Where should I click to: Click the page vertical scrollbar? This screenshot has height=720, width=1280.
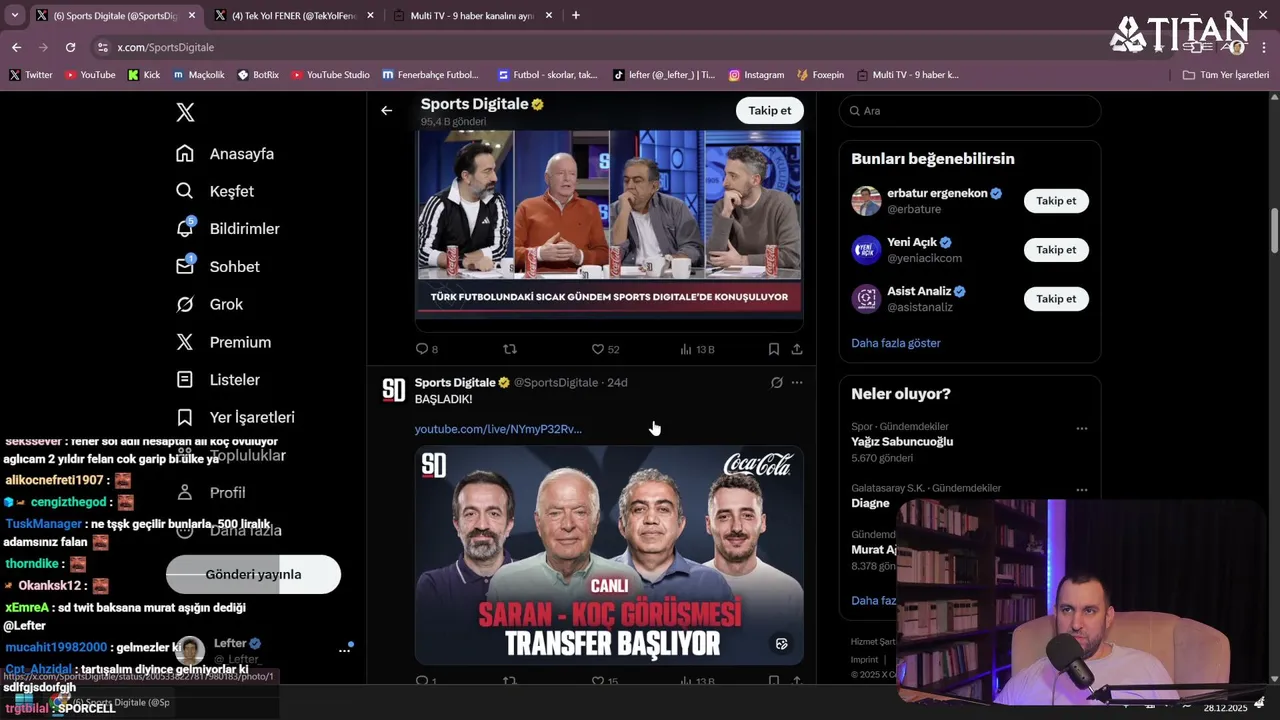[1274, 231]
